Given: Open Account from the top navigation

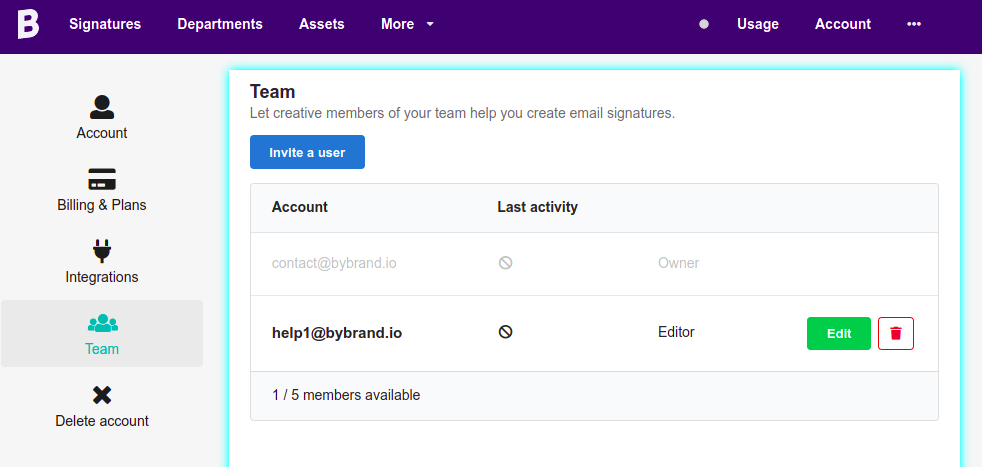Looking at the screenshot, I should pos(843,24).
